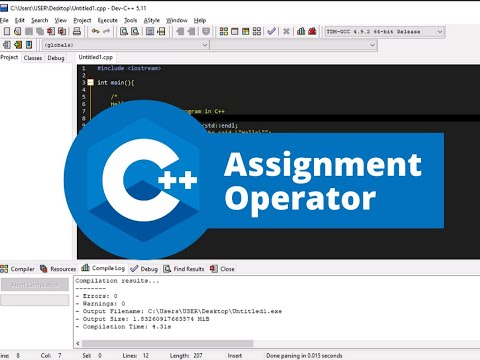Screen dimensions: 480x360
Task: Open the Search menu
Action: pos(40,20)
